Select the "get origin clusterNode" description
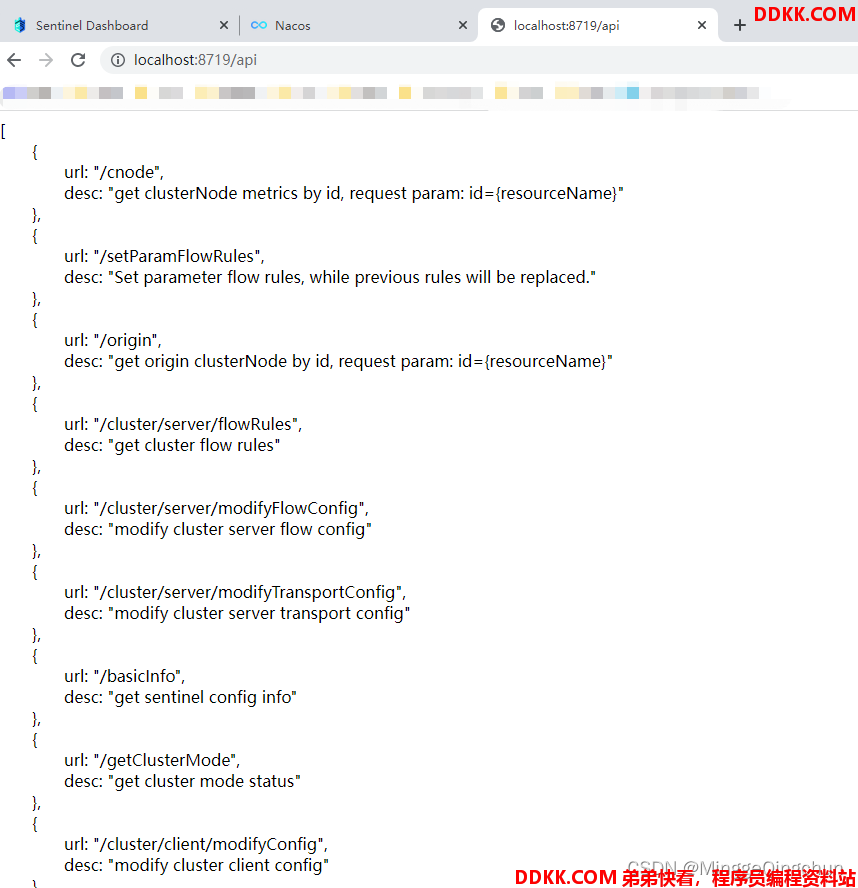The height and width of the screenshot is (888, 858). point(339,361)
